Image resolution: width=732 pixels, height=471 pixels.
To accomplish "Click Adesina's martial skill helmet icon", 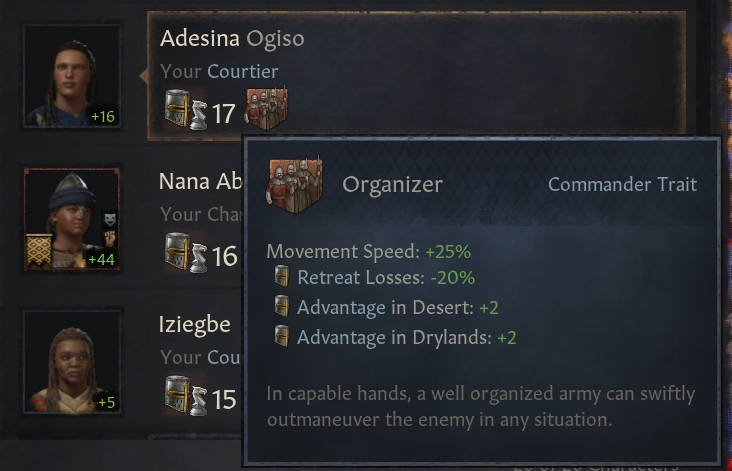I will [178, 108].
